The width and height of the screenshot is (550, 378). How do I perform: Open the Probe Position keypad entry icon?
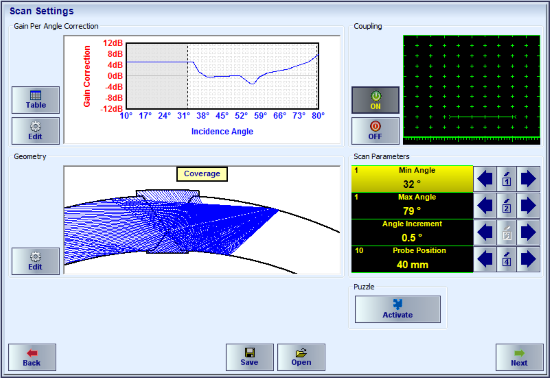pyautogui.click(x=507, y=259)
